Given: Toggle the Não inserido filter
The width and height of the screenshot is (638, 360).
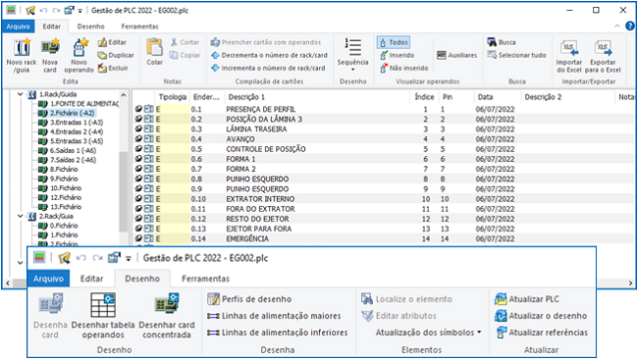Looking at the screenshot, I should point(404,68).
